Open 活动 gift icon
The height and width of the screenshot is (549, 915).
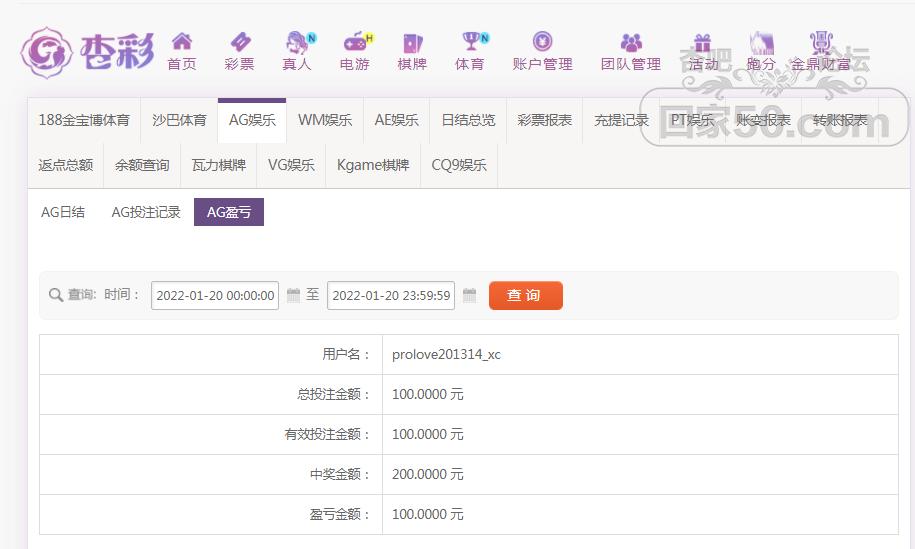[x=703, y=42]
